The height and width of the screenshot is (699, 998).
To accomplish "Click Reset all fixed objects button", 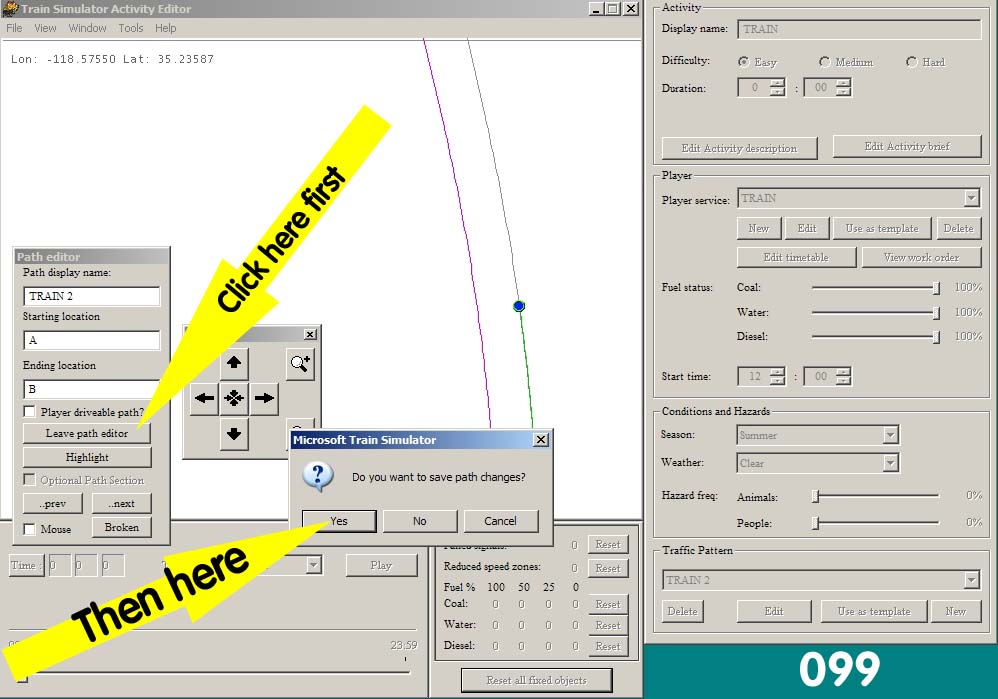I will pos(537,680).
